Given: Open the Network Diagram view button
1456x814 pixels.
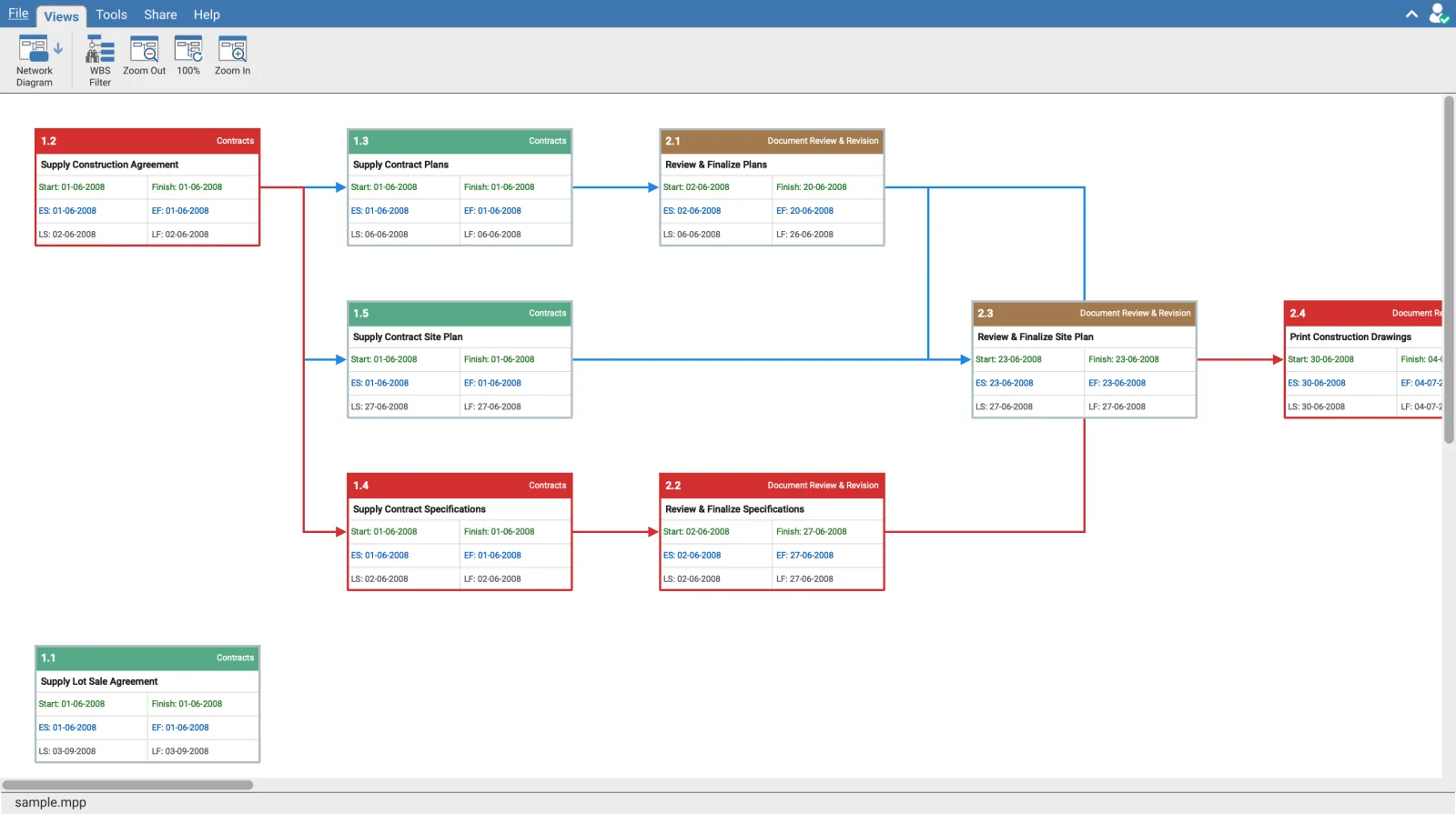Looking at the screenshot, I should [x=36, y=61].
